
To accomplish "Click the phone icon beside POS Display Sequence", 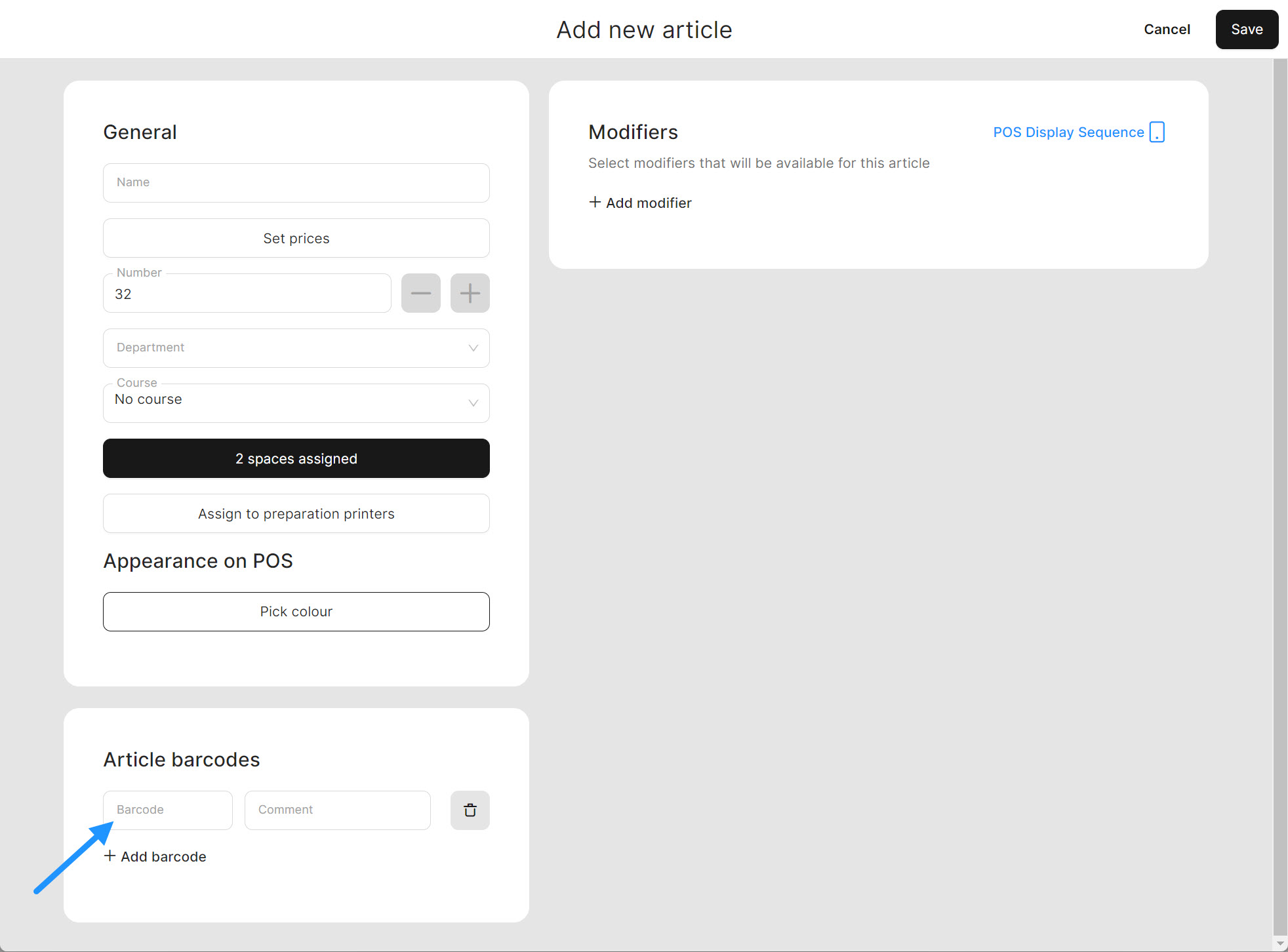I will (x=1157, y=132).
